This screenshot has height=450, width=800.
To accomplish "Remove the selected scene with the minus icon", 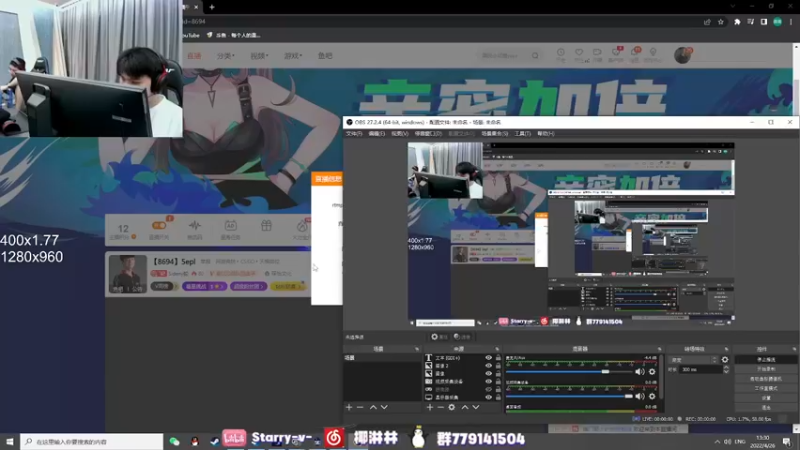I will (360, 407).
